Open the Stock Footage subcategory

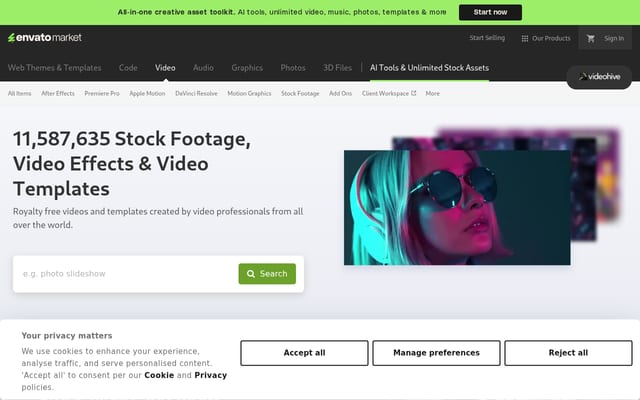point(300,93)
